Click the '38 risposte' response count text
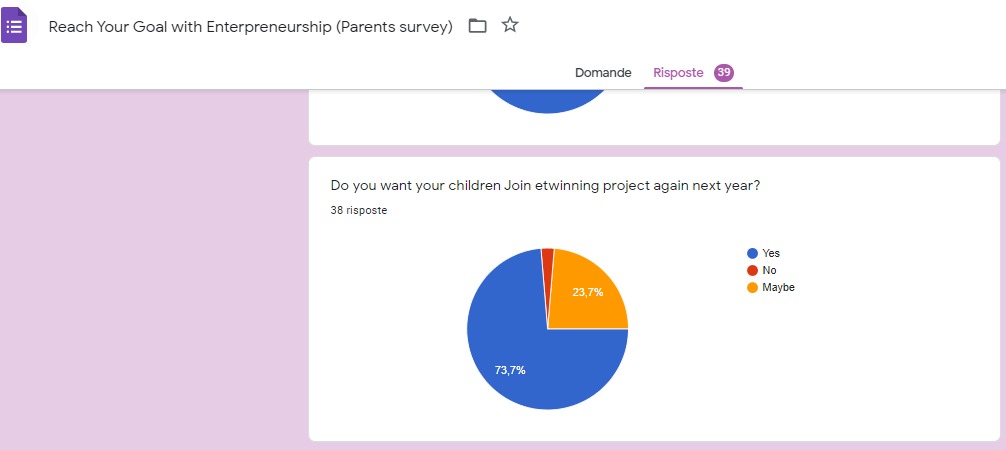 359,211
